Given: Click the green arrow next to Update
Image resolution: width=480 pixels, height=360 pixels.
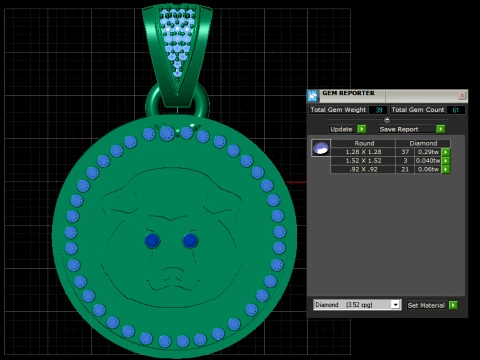Looking at the screenshot, I should [x=362, y=129].
